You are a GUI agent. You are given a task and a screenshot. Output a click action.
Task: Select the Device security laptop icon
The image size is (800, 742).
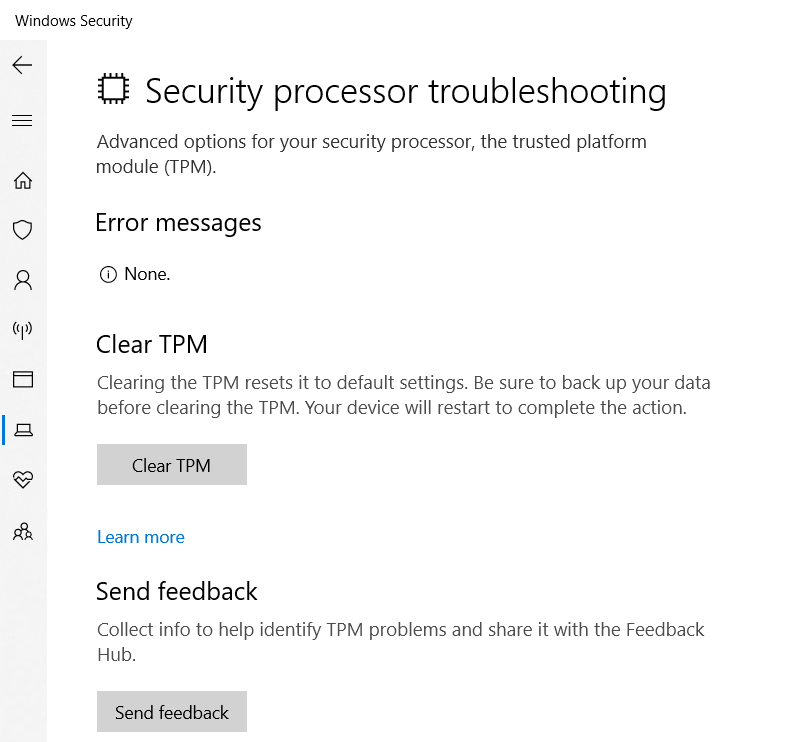22,430
